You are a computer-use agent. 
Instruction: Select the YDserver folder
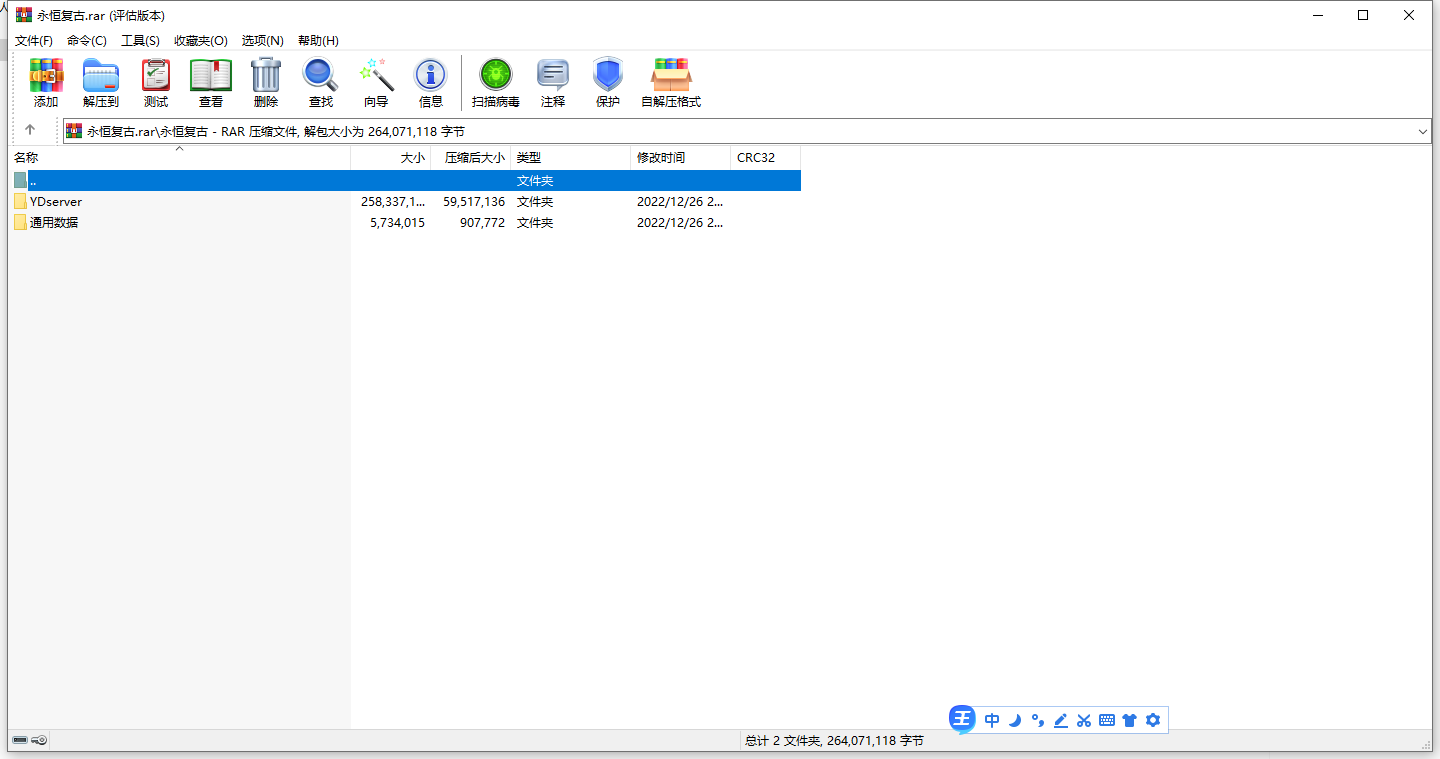56,202
